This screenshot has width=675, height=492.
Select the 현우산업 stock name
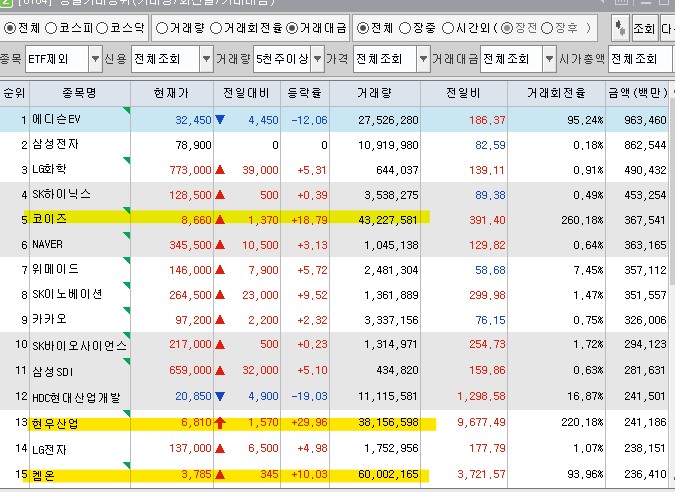coord(55,424)
